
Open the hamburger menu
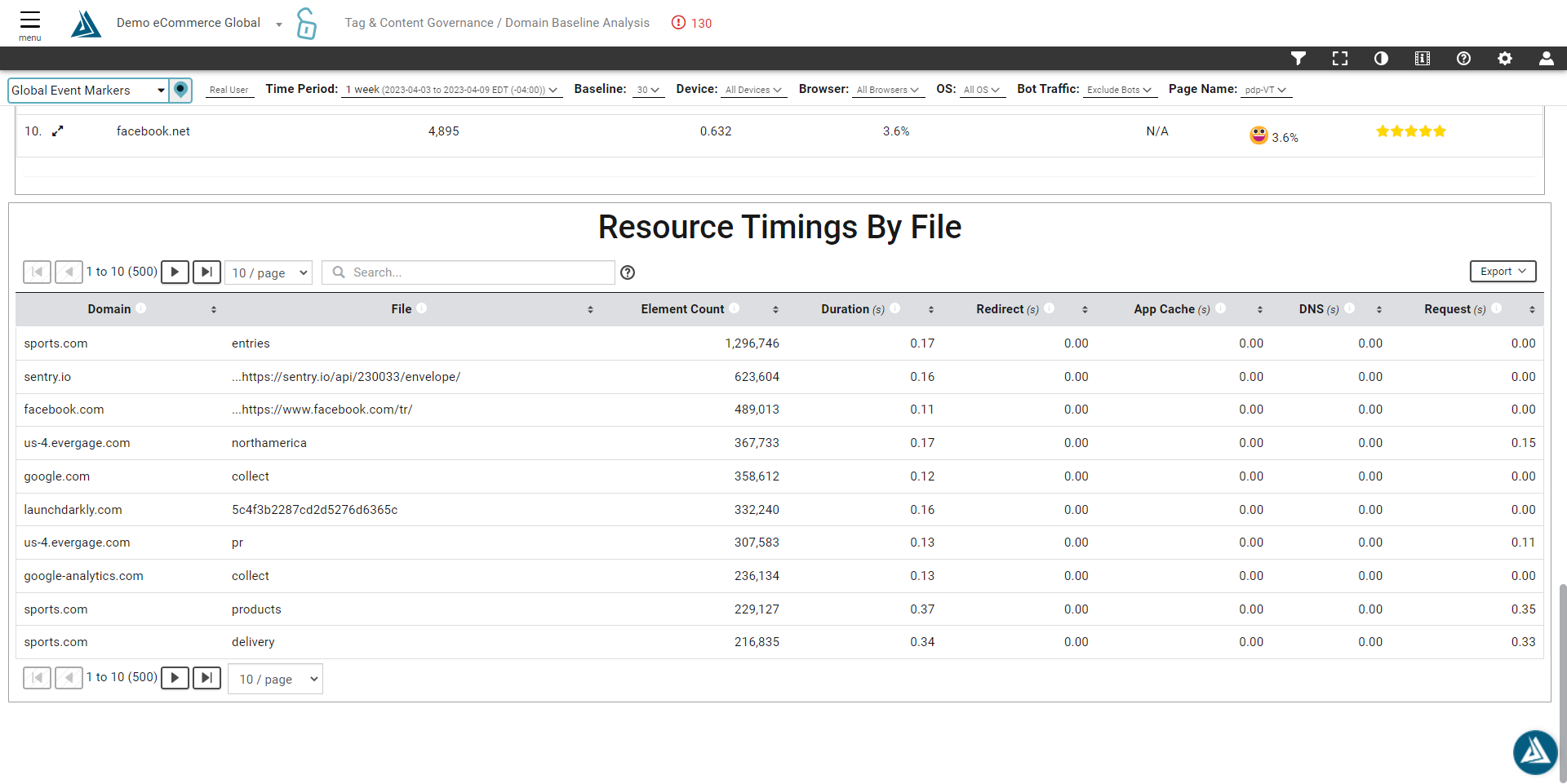click(x=30, y=24)
